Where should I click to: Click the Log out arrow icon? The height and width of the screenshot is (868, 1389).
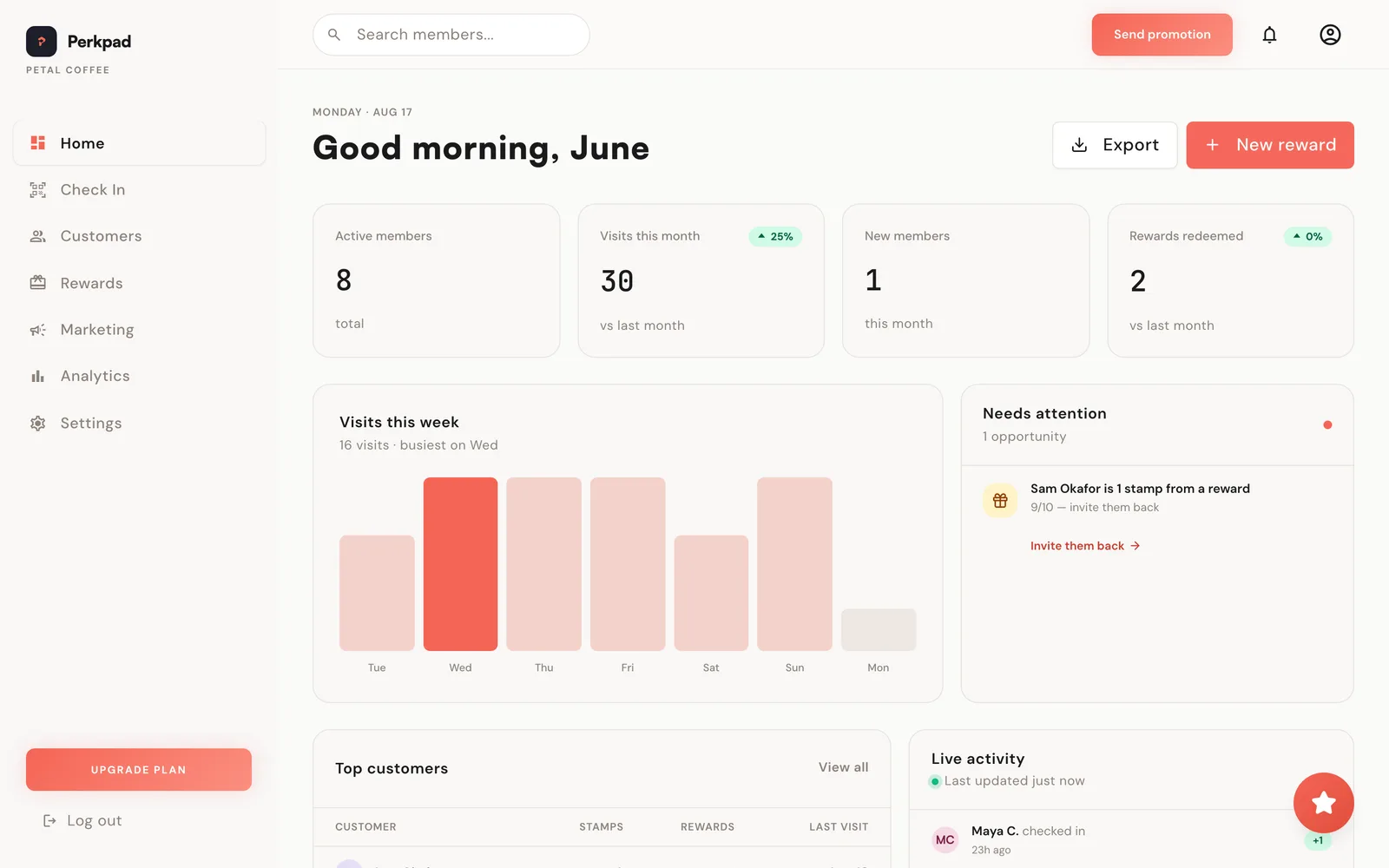[x=49, y=820]
